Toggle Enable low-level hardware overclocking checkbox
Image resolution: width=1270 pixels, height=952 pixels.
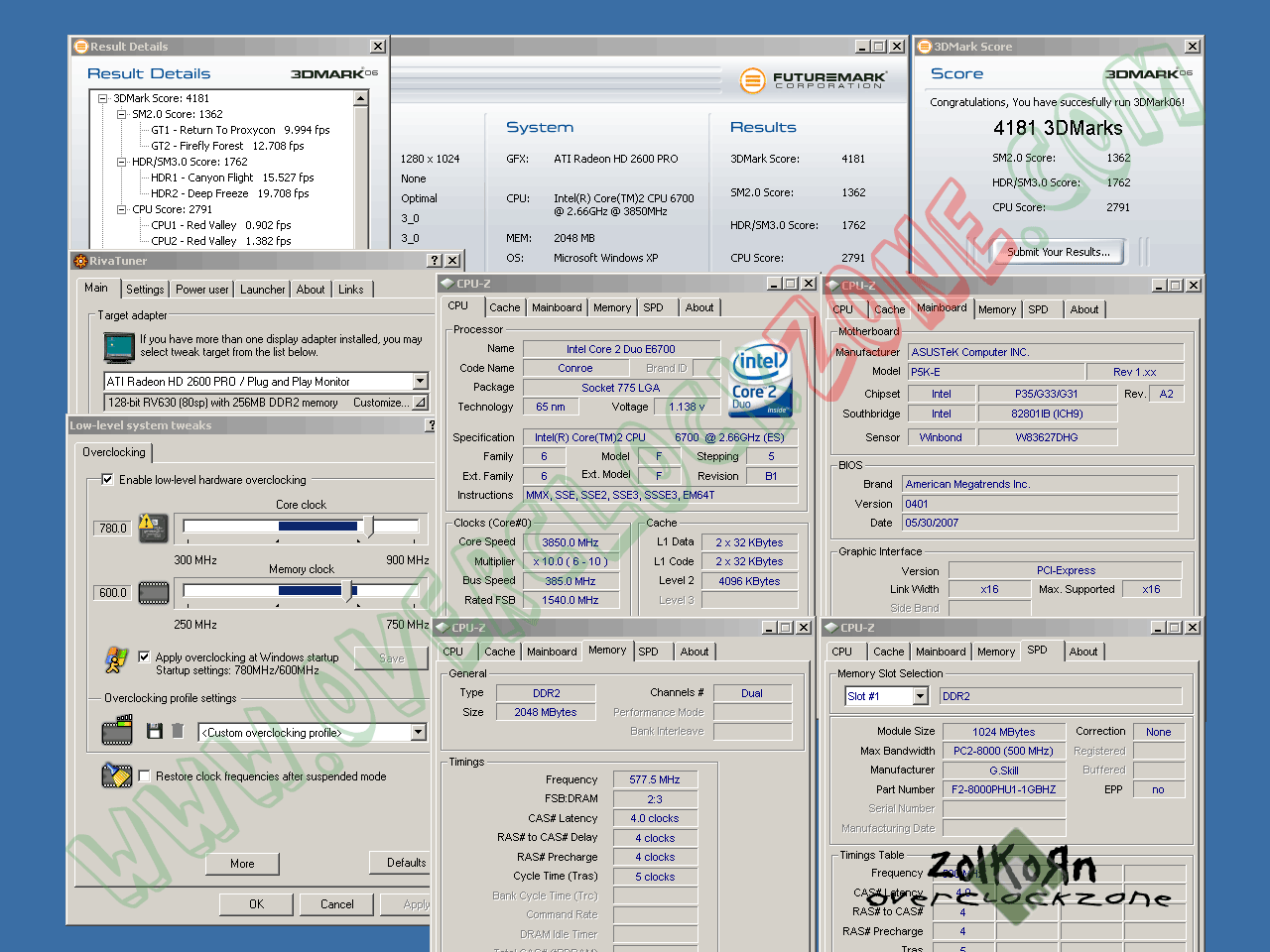click(107, 479)
